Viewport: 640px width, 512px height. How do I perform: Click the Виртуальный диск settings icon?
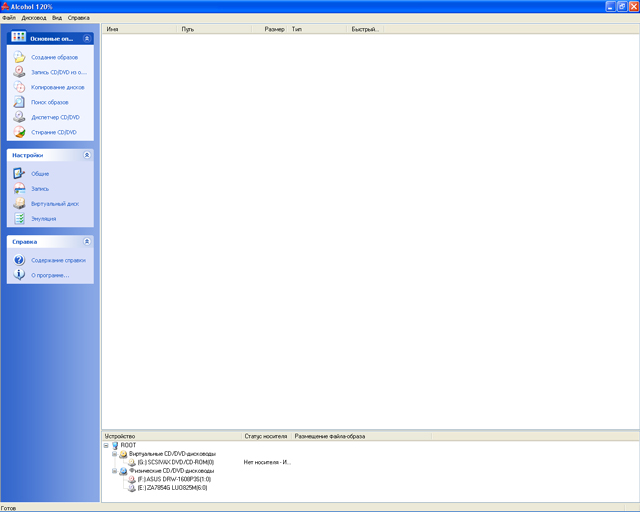click(19, 203)
